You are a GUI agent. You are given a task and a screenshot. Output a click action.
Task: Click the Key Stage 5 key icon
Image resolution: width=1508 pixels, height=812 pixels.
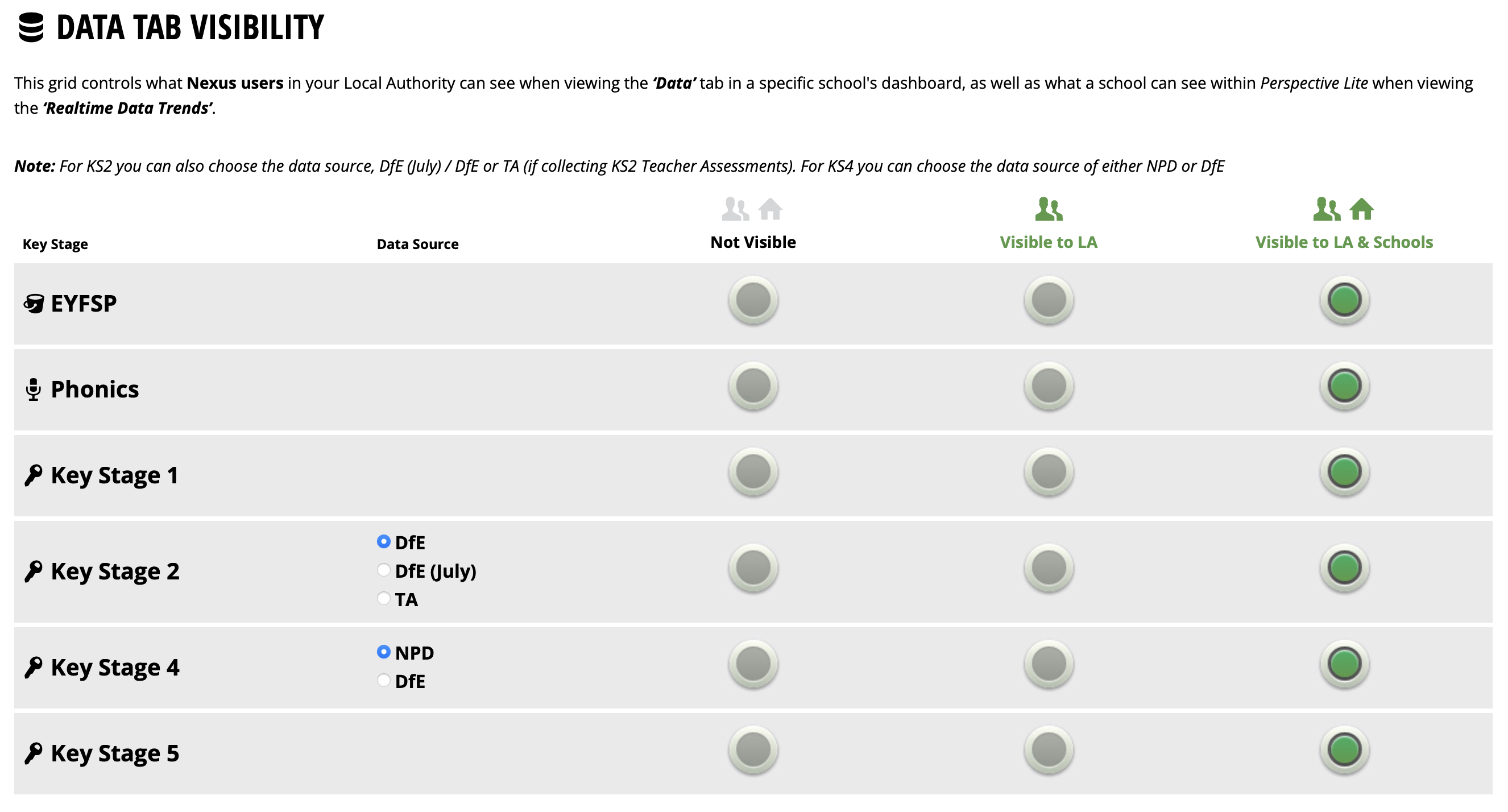pos(34,753)
